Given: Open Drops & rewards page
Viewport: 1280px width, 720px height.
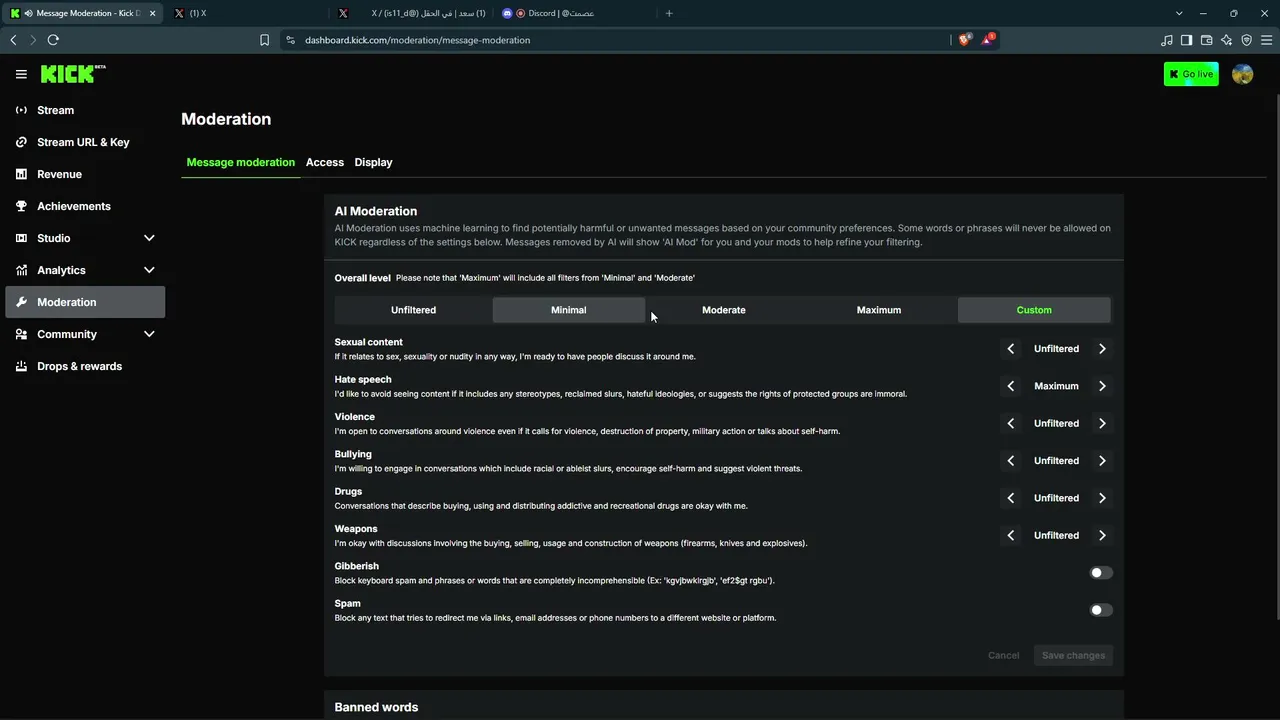Looking at the screenshot, I should pyautogui.click(x=85, y=366).
